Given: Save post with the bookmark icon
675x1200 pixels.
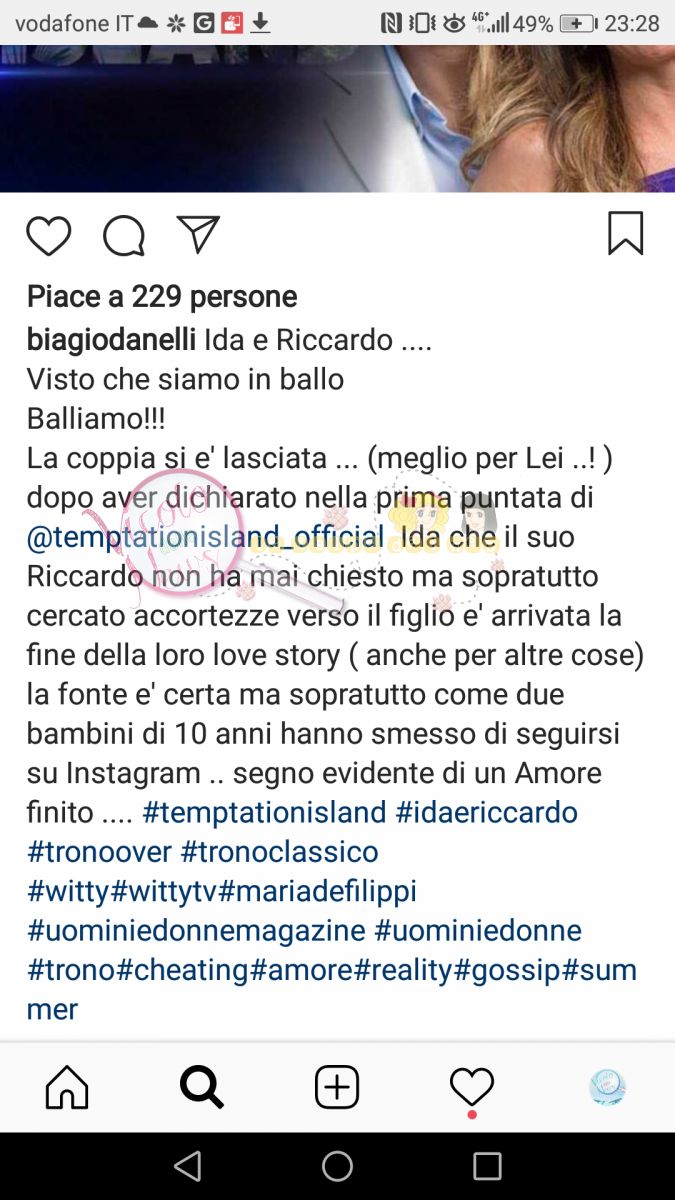Looking at the screenshot, I should (x=626, y=234).
